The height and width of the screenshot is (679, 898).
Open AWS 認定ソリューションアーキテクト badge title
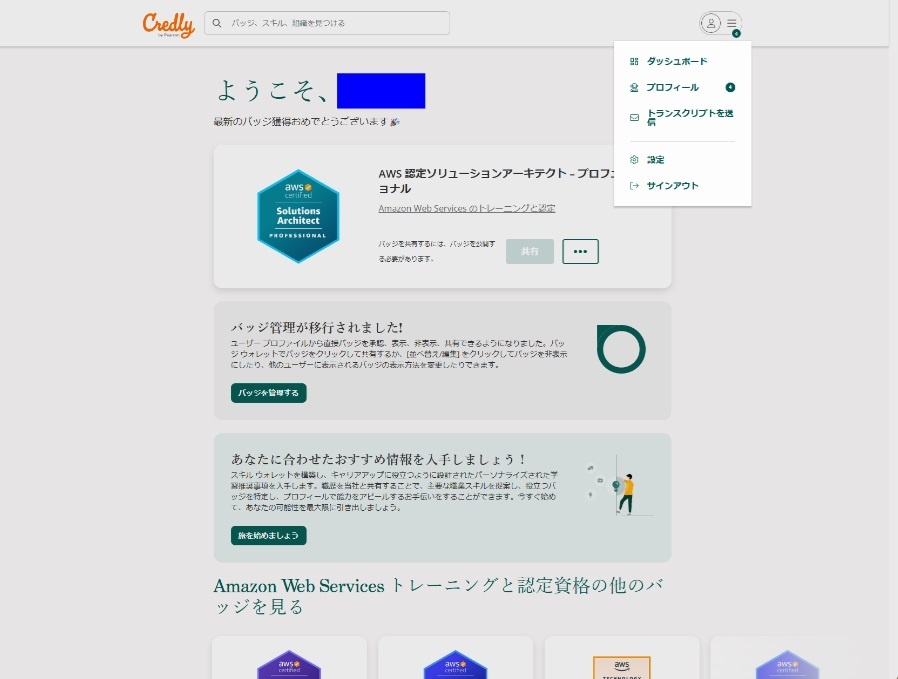coord(496,181)
